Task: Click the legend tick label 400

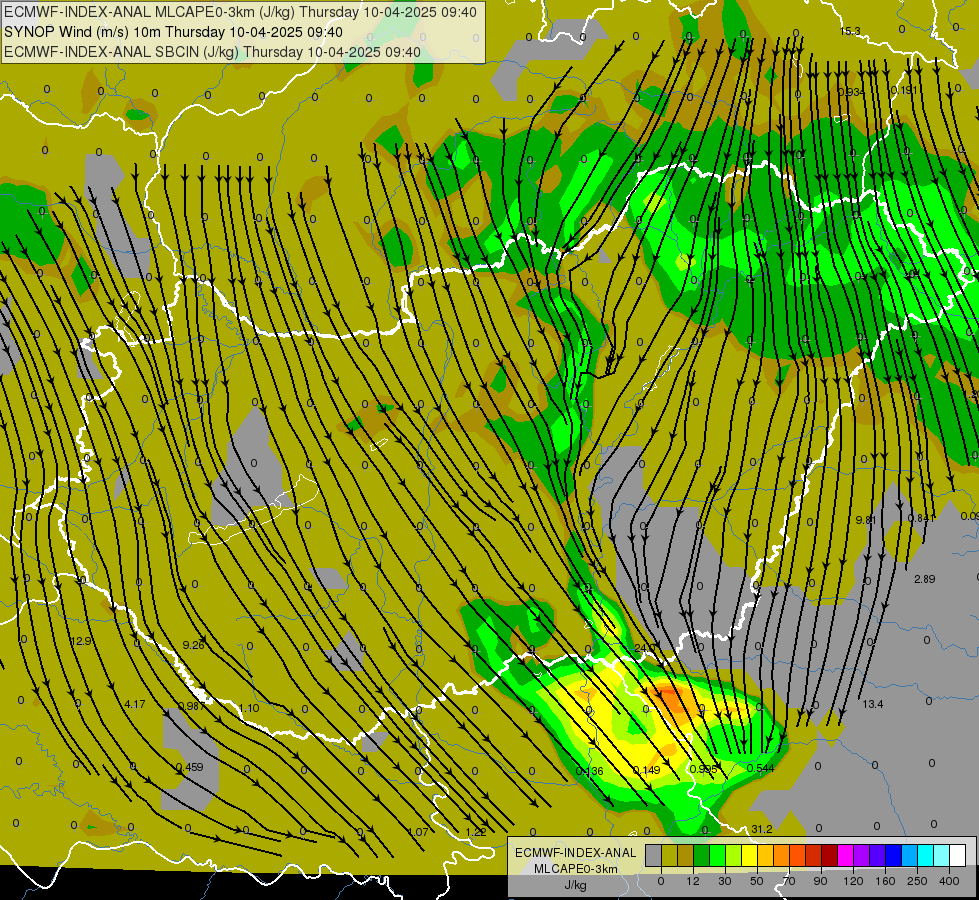Action: [x=949, y=881]
